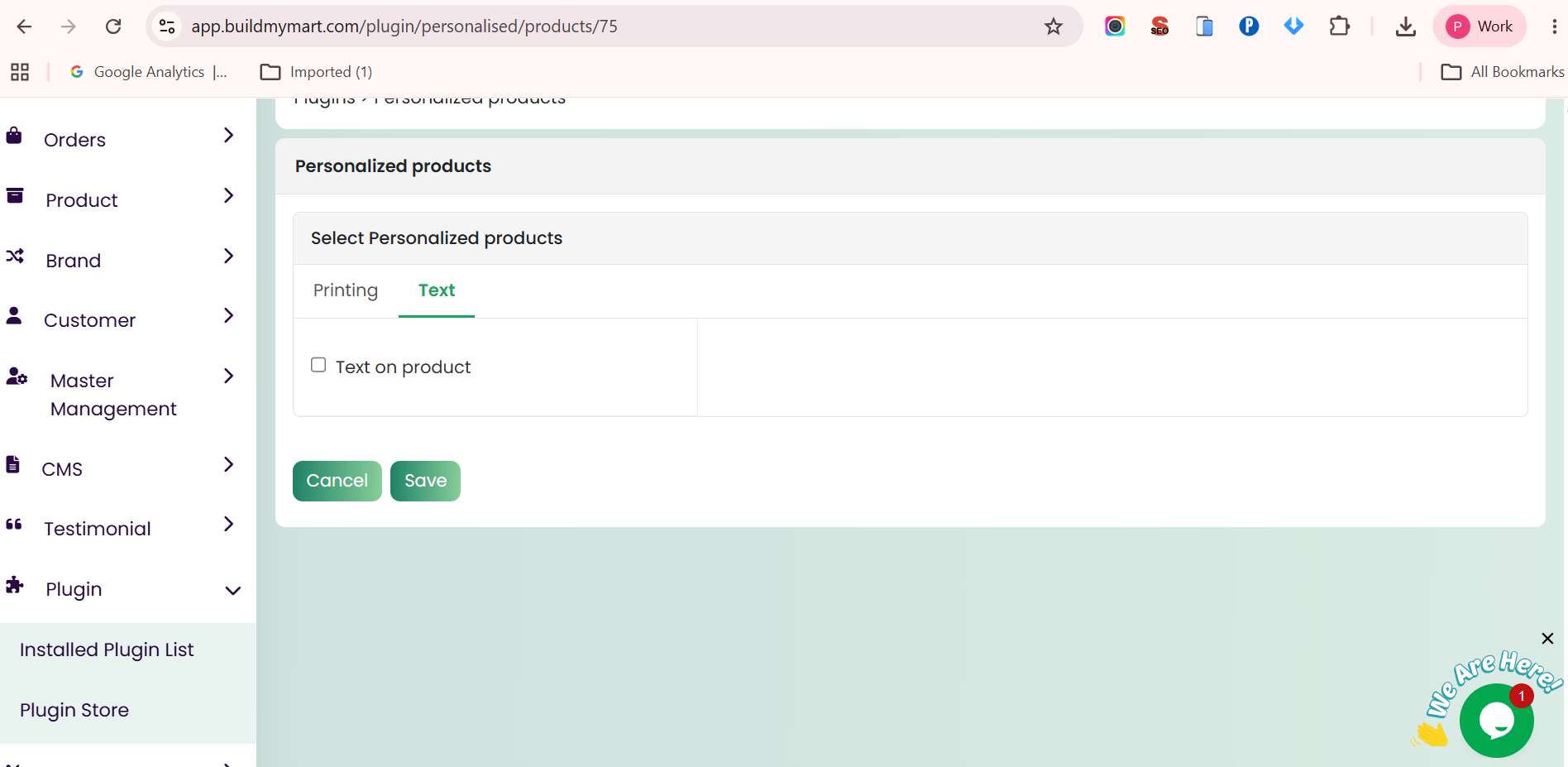The height and width of the screenshot is (767, 1568).
Task: Expand the CMS menu chevron
Action: tap(229, 465)
